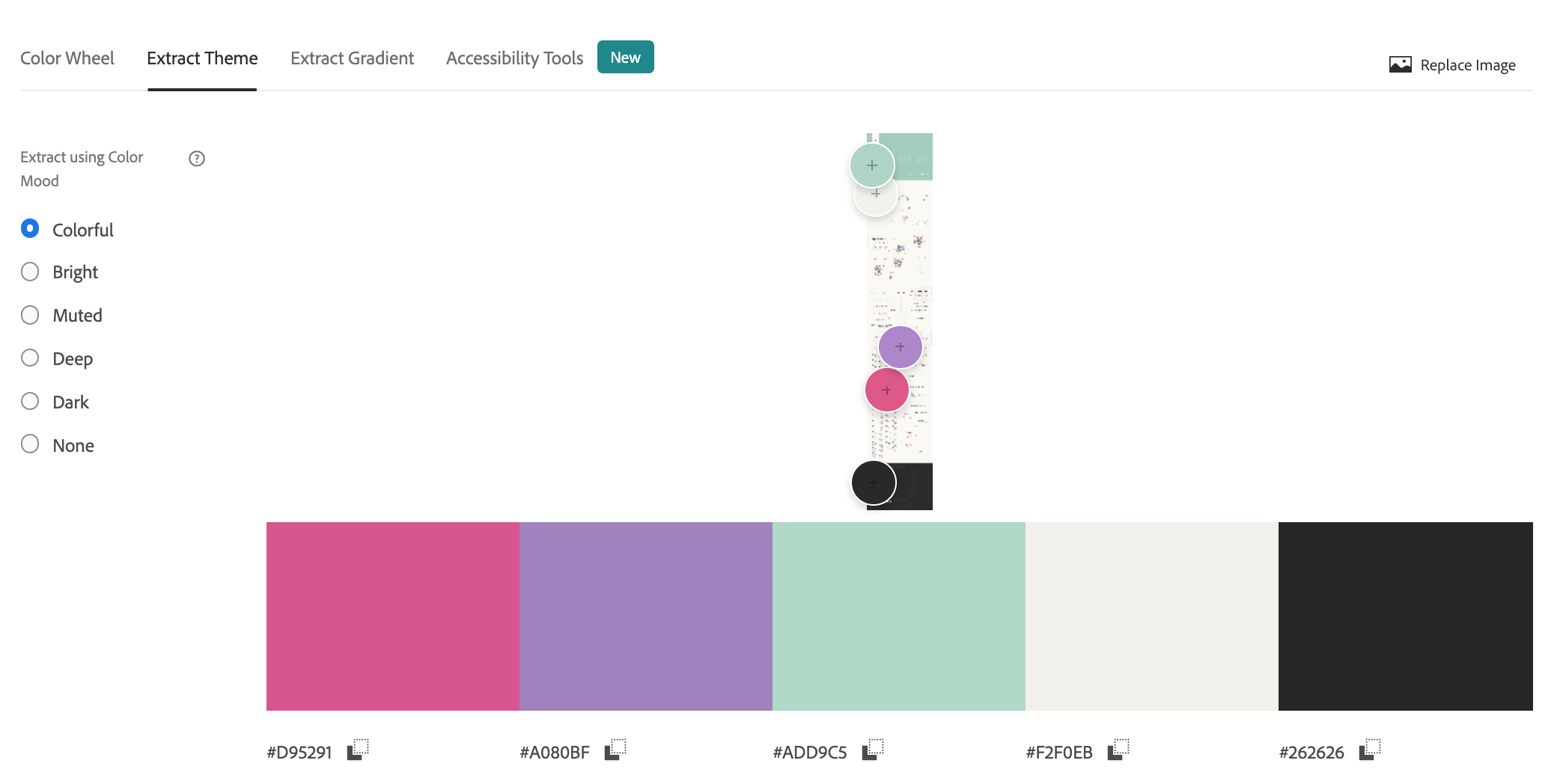Image resolution: width=1566 pixels, height=784 pixels.
Task: Open the Accessibility Tools tab
Action: (514, 58)
